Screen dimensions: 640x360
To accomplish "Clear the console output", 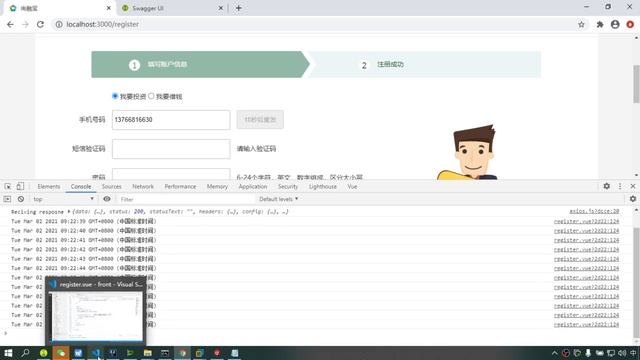I will pyautogui.click(x=21, y=199).
